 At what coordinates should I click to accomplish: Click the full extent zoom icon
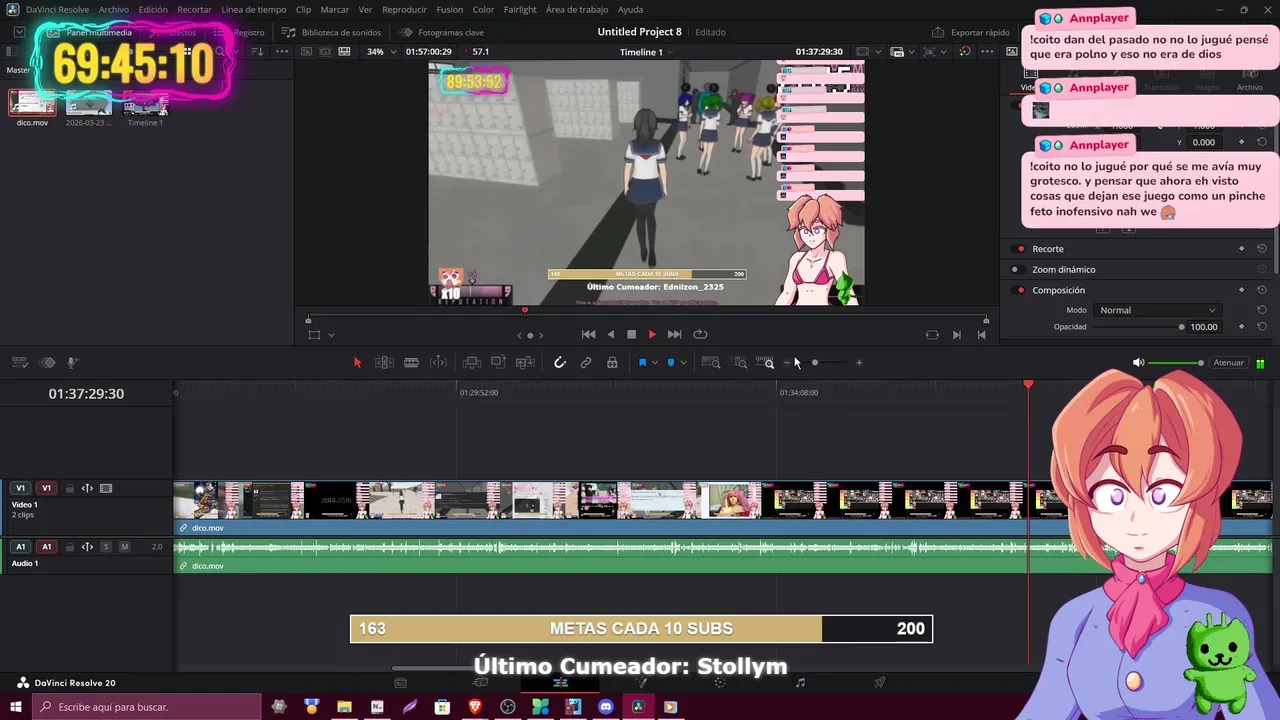pos(711,363)
